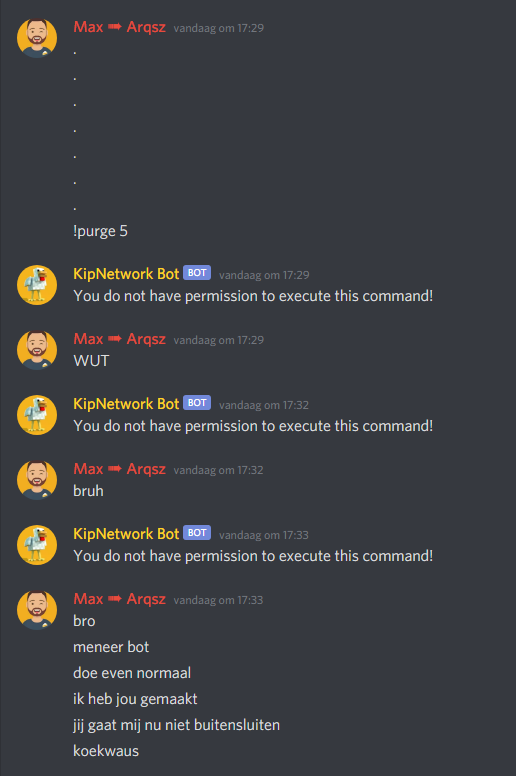The width and height of the screenshot is (516, 776).
Task: Click the BOT badge at 17:33
Action: [197, 533]
